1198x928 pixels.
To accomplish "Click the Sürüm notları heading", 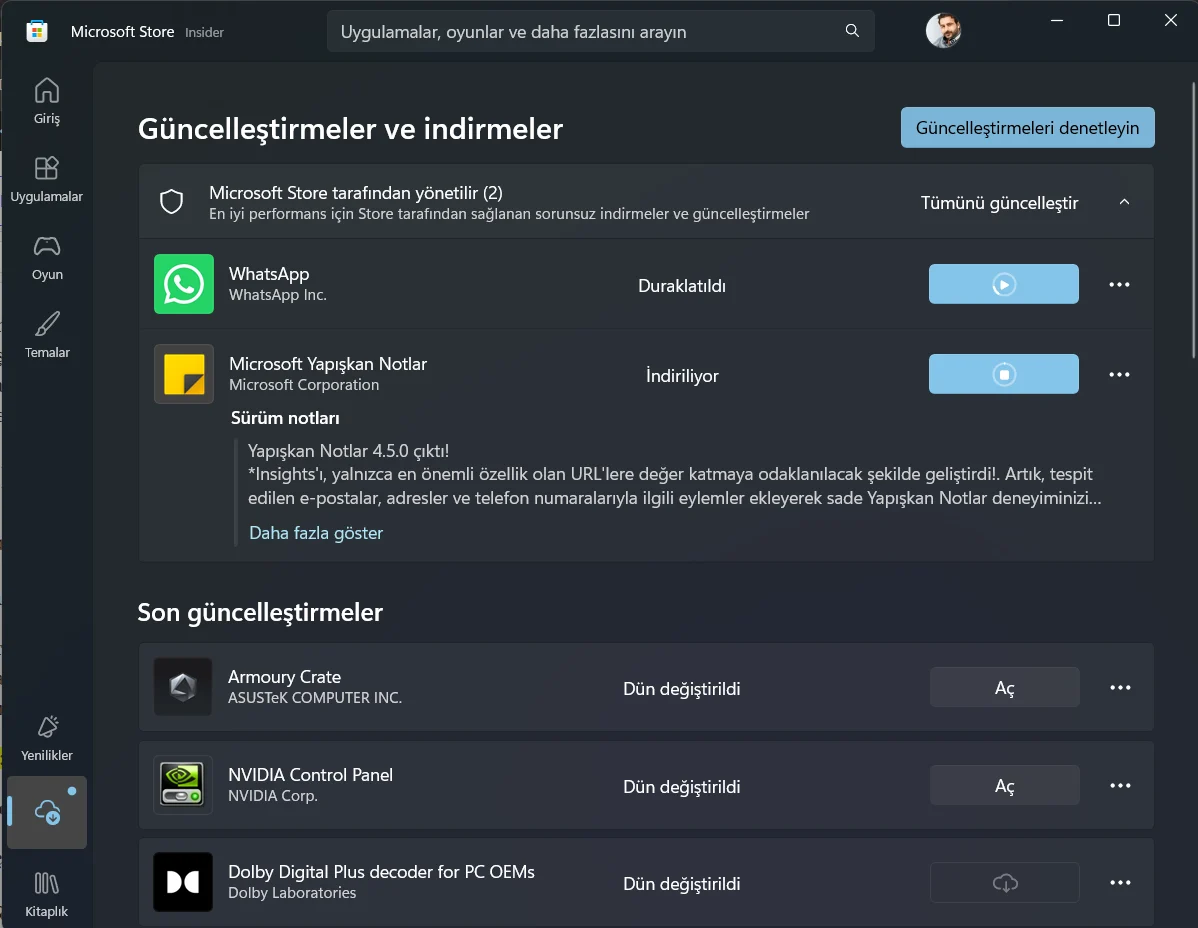I will [285, 418].
